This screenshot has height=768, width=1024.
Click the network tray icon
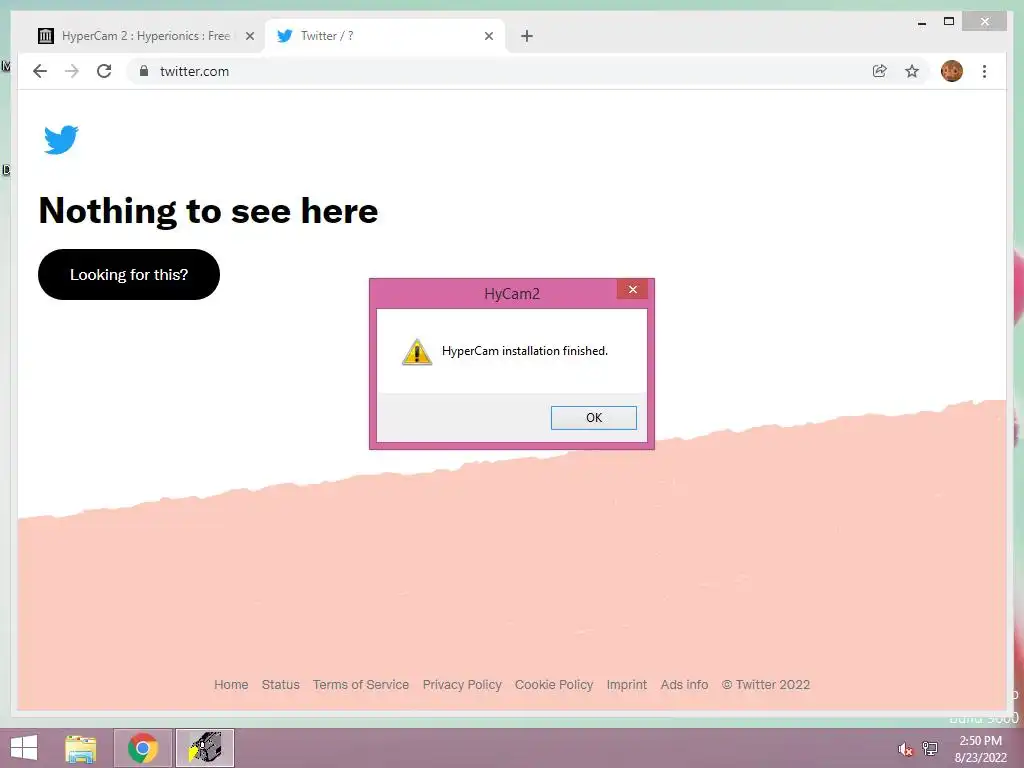click(x=930, y=749)
